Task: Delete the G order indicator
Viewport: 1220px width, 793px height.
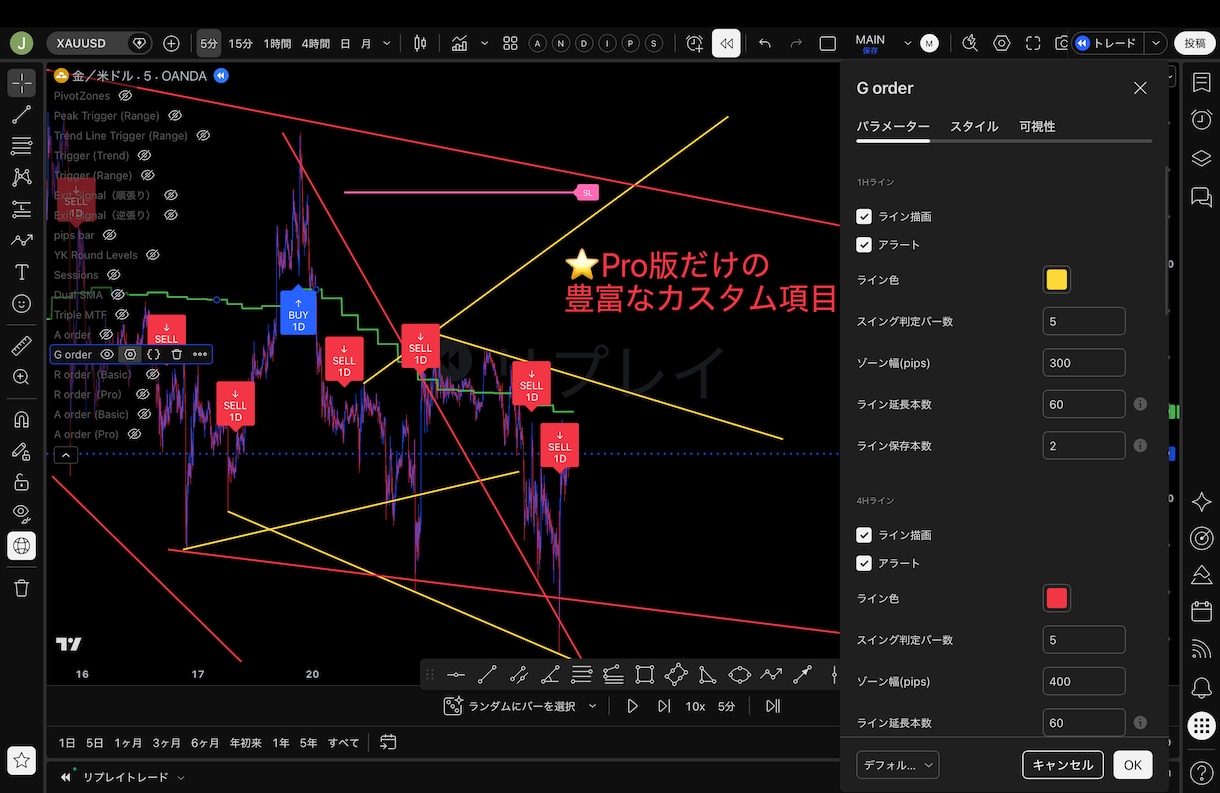Action: pyautogui.click(x=176, y=354)
